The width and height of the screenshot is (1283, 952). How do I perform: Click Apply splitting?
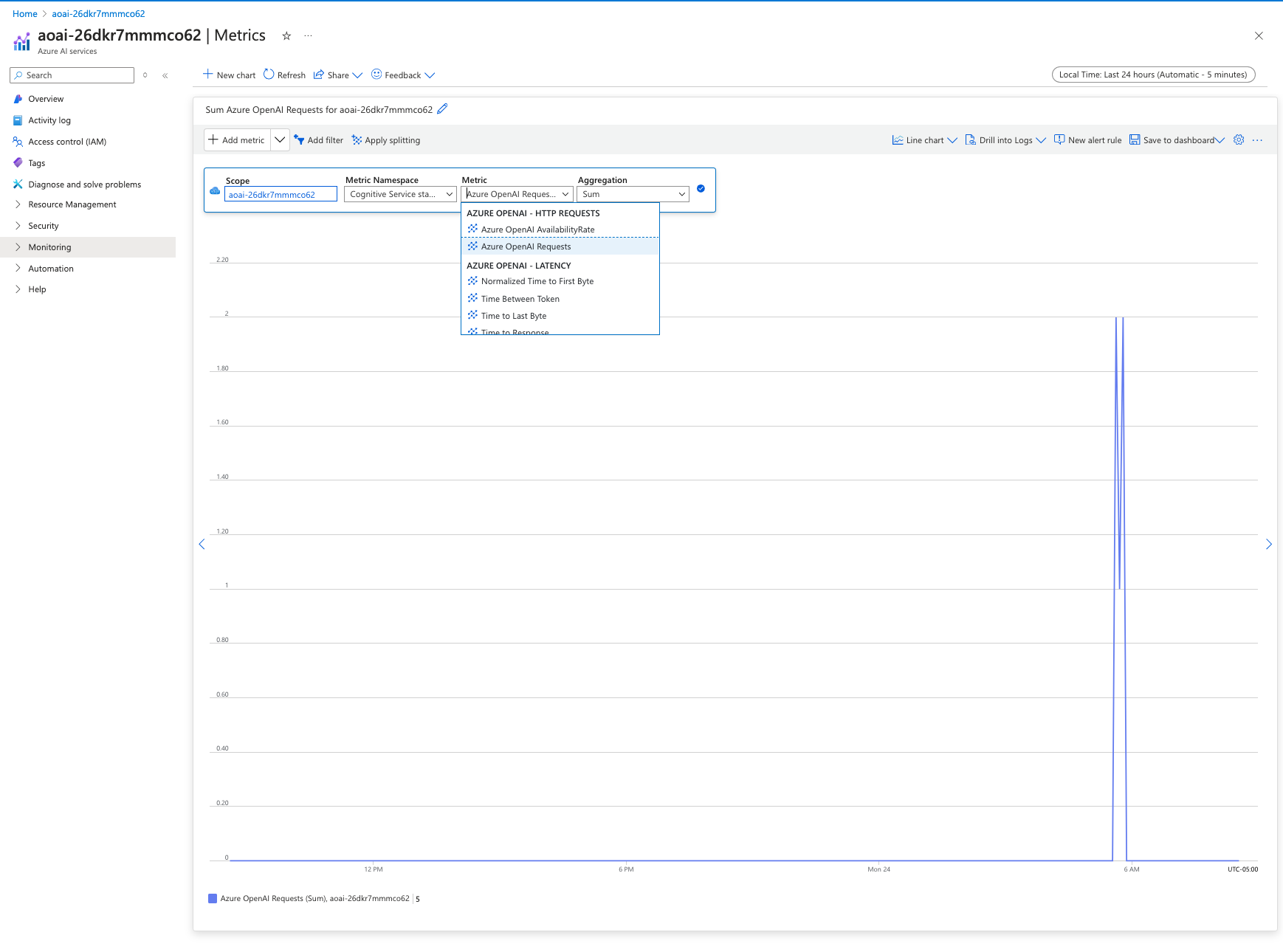coord(386,140)
